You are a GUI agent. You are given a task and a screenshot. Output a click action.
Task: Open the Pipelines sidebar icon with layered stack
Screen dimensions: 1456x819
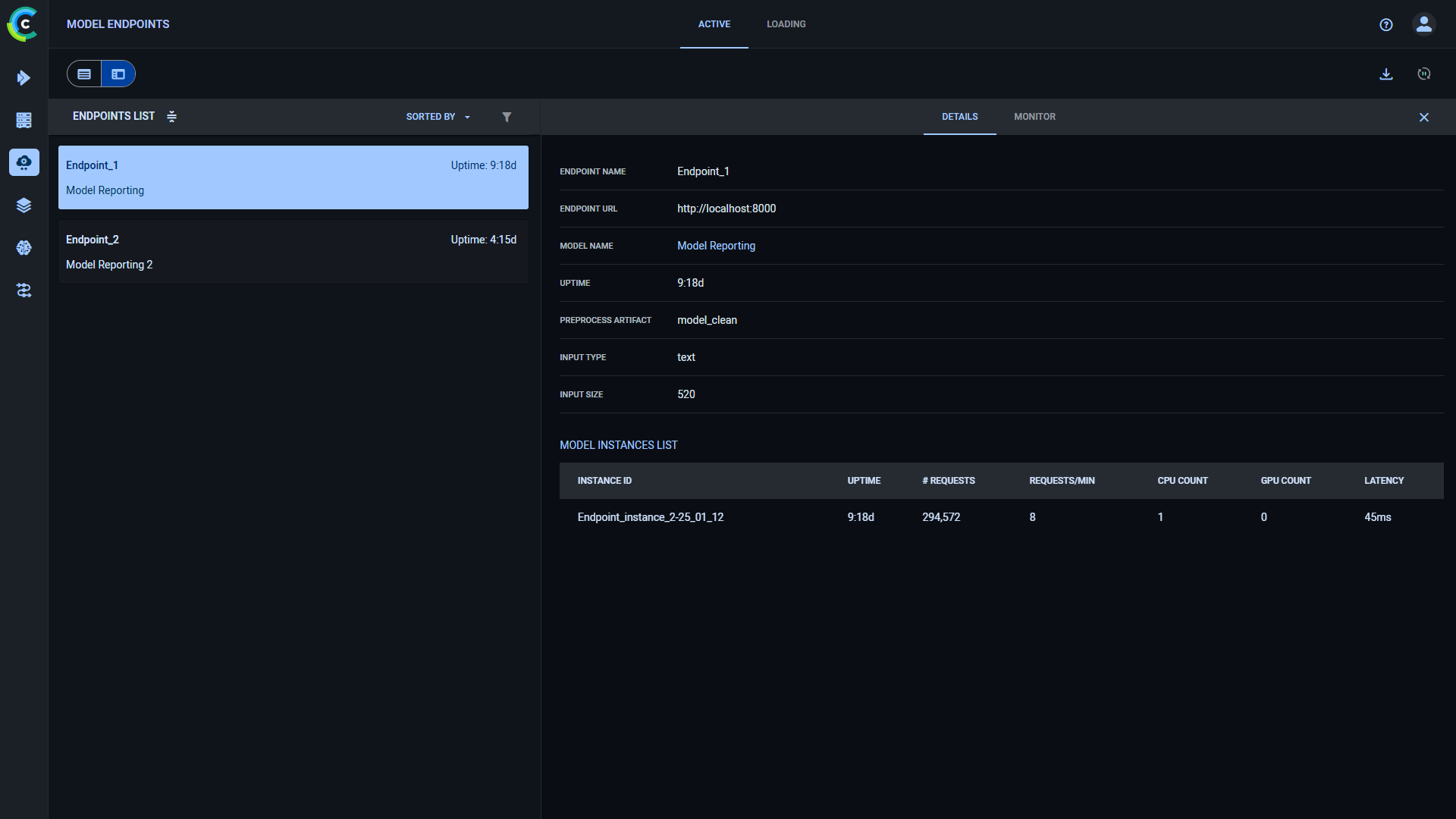pos(24,205)
